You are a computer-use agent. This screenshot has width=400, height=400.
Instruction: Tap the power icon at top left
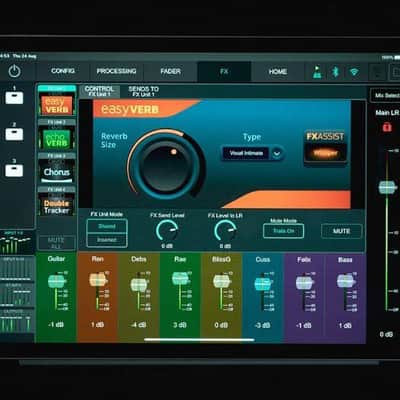coord(14,71)
